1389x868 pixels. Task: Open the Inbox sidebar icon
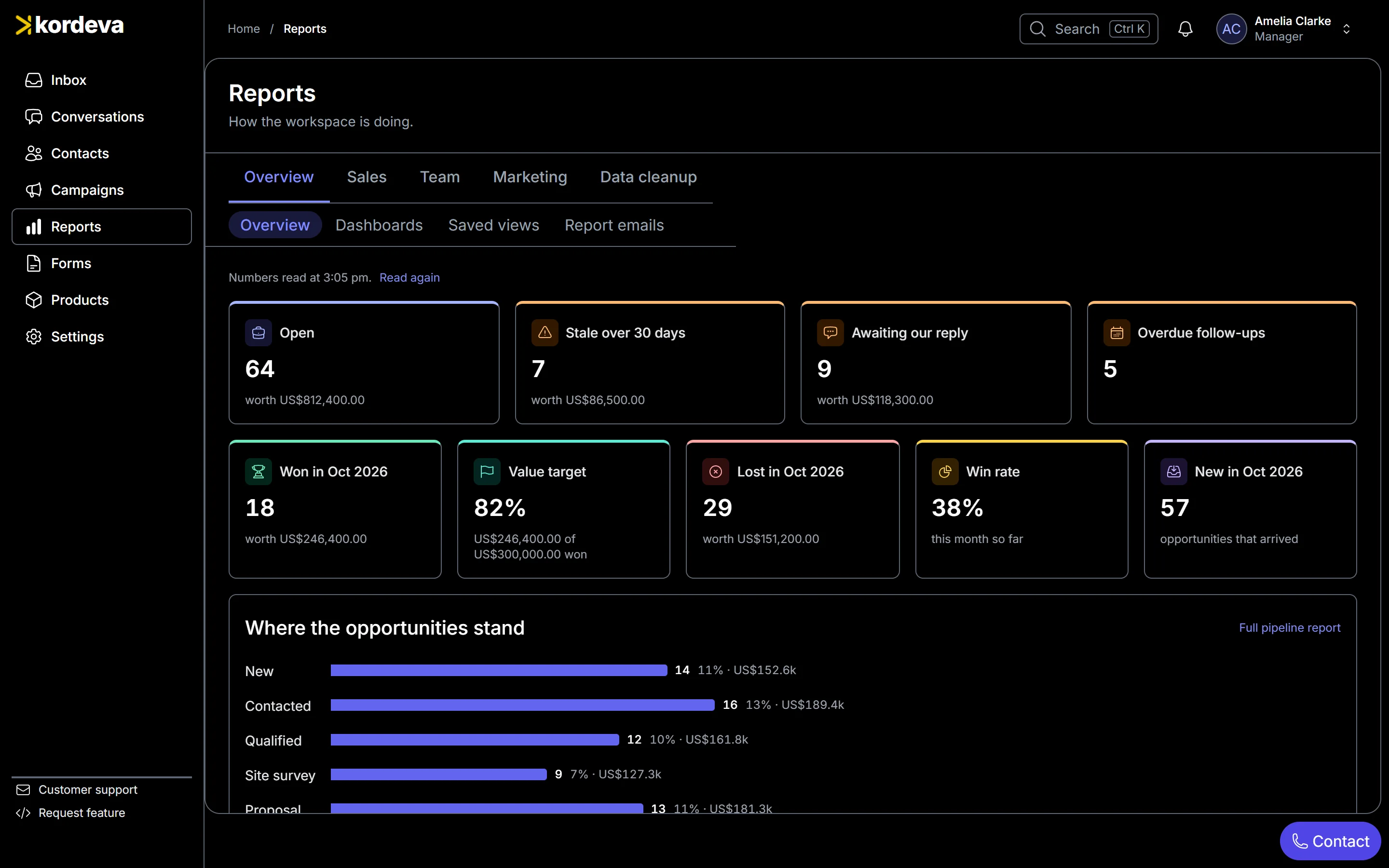point(34,80)
